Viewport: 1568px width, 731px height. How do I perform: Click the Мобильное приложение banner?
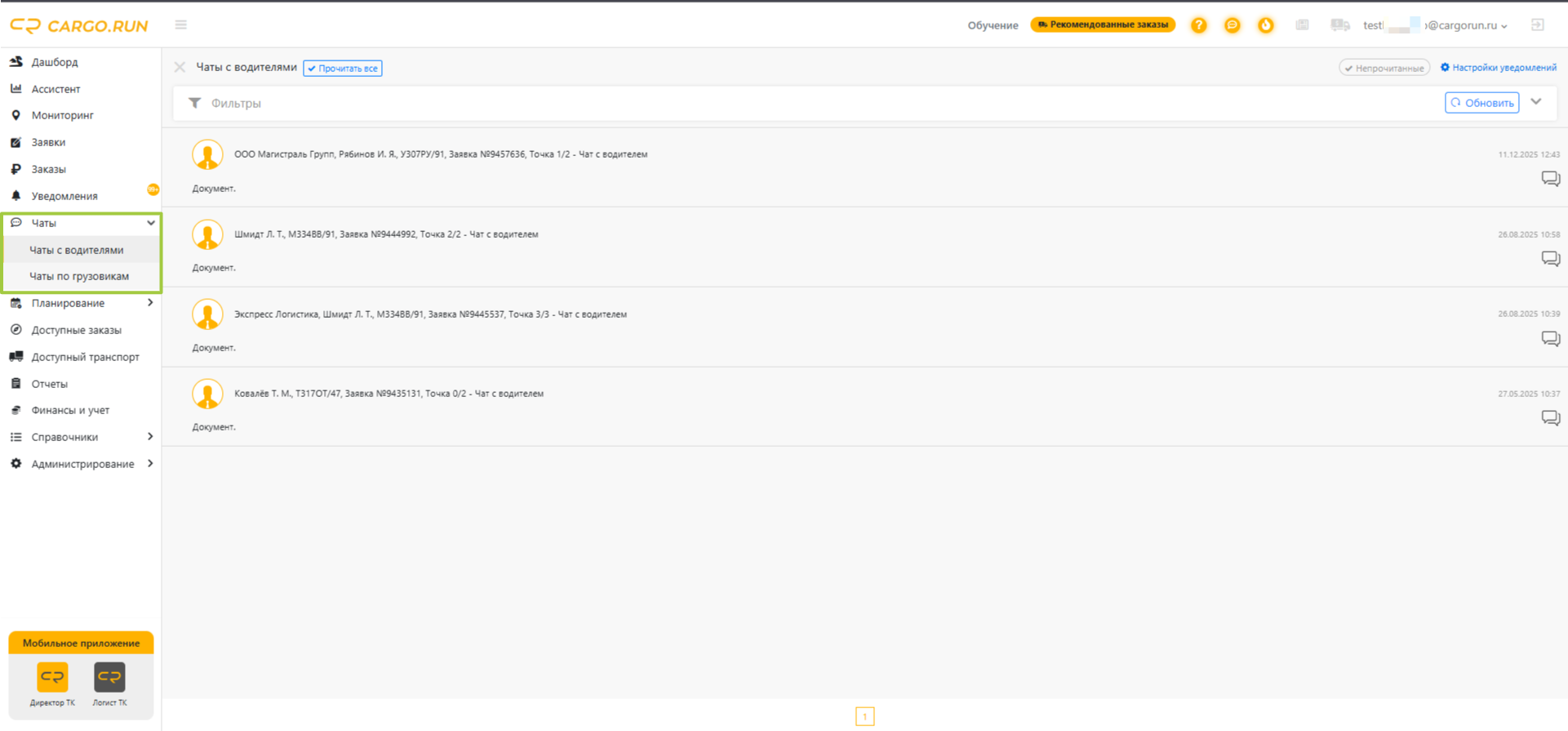tap(81, 643)
